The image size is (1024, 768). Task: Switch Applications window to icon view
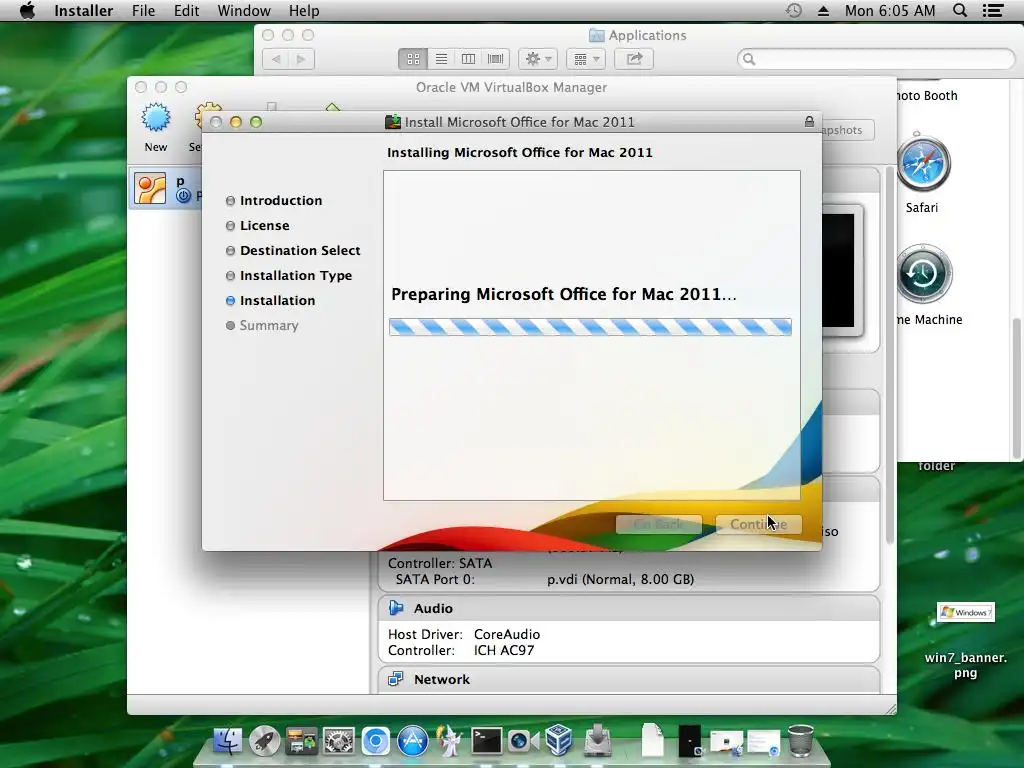pos(413,59)
